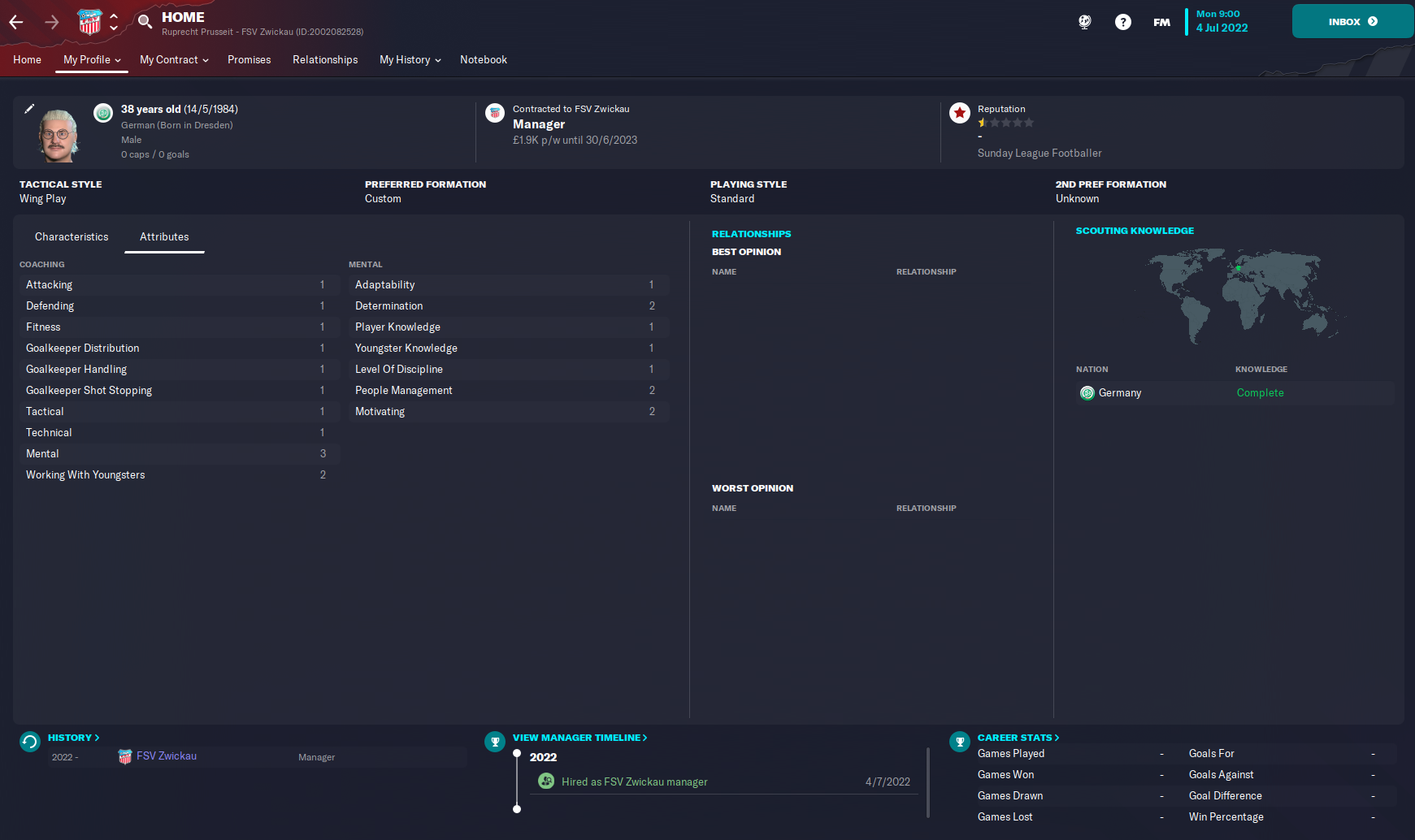Viewport: 1415px width, 840px height.
Task: Open the View Manager Timeline link
Action: click(579, 738)
